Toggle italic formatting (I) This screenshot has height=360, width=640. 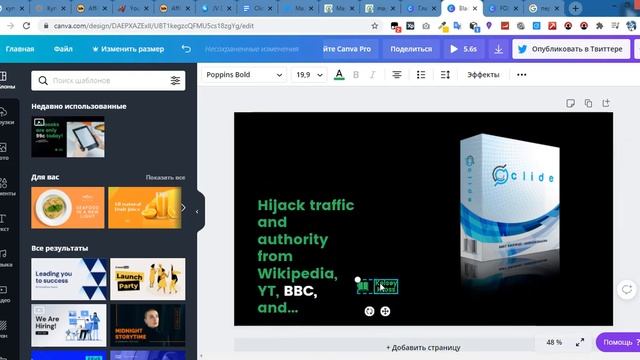pyautogui.click(x=372, y=75)
